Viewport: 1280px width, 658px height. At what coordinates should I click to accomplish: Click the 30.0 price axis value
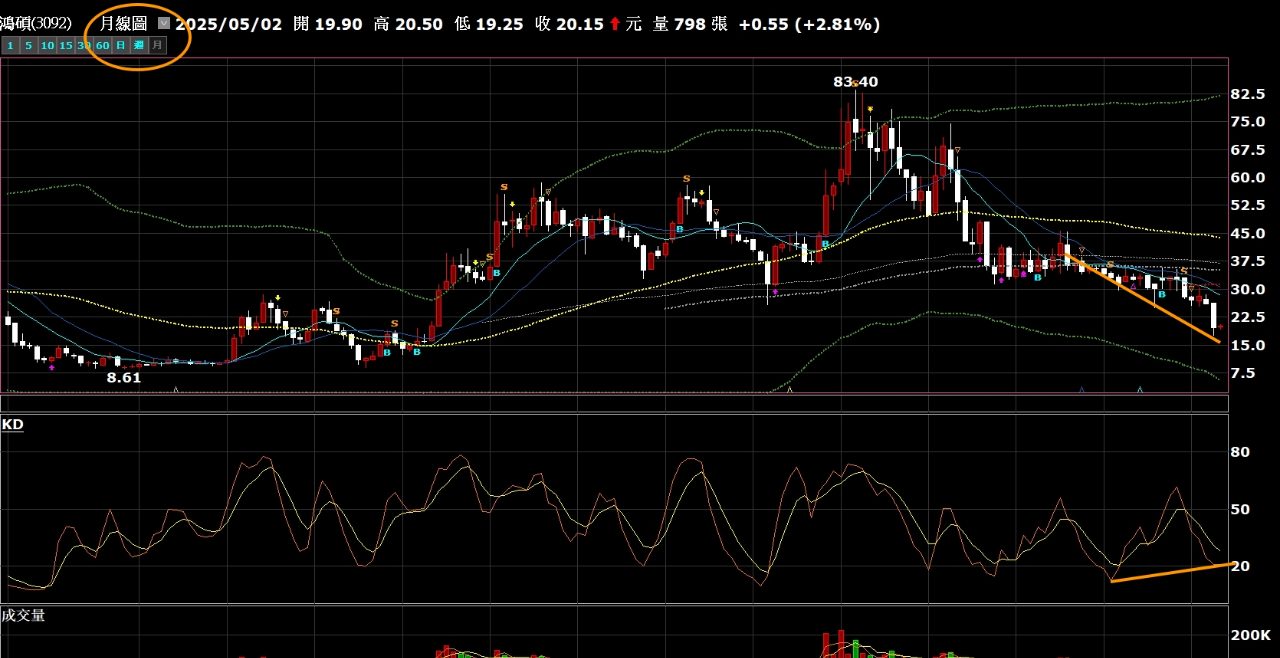1249,290
